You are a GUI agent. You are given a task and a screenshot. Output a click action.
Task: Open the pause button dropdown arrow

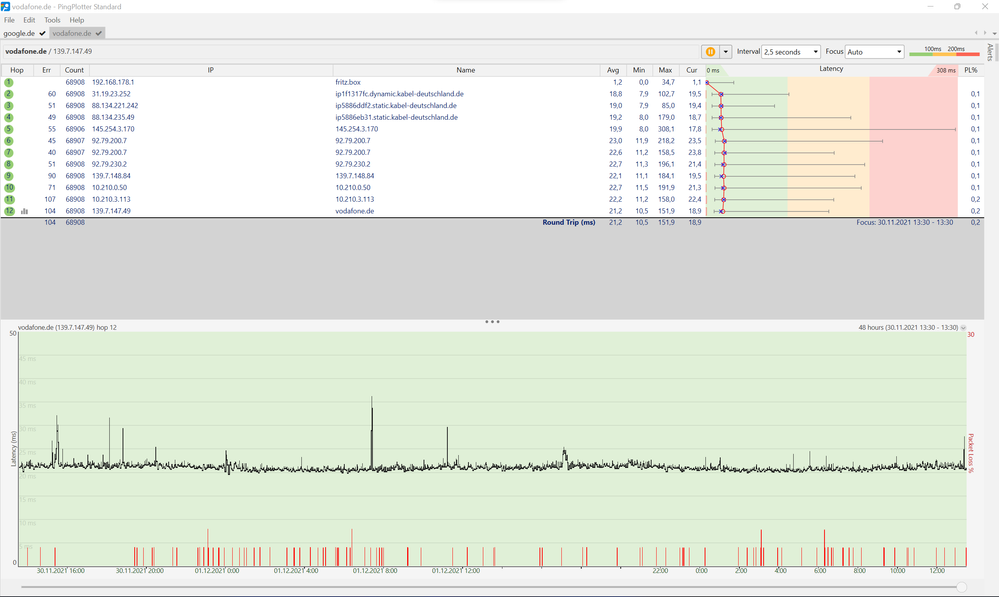[725, 52]
